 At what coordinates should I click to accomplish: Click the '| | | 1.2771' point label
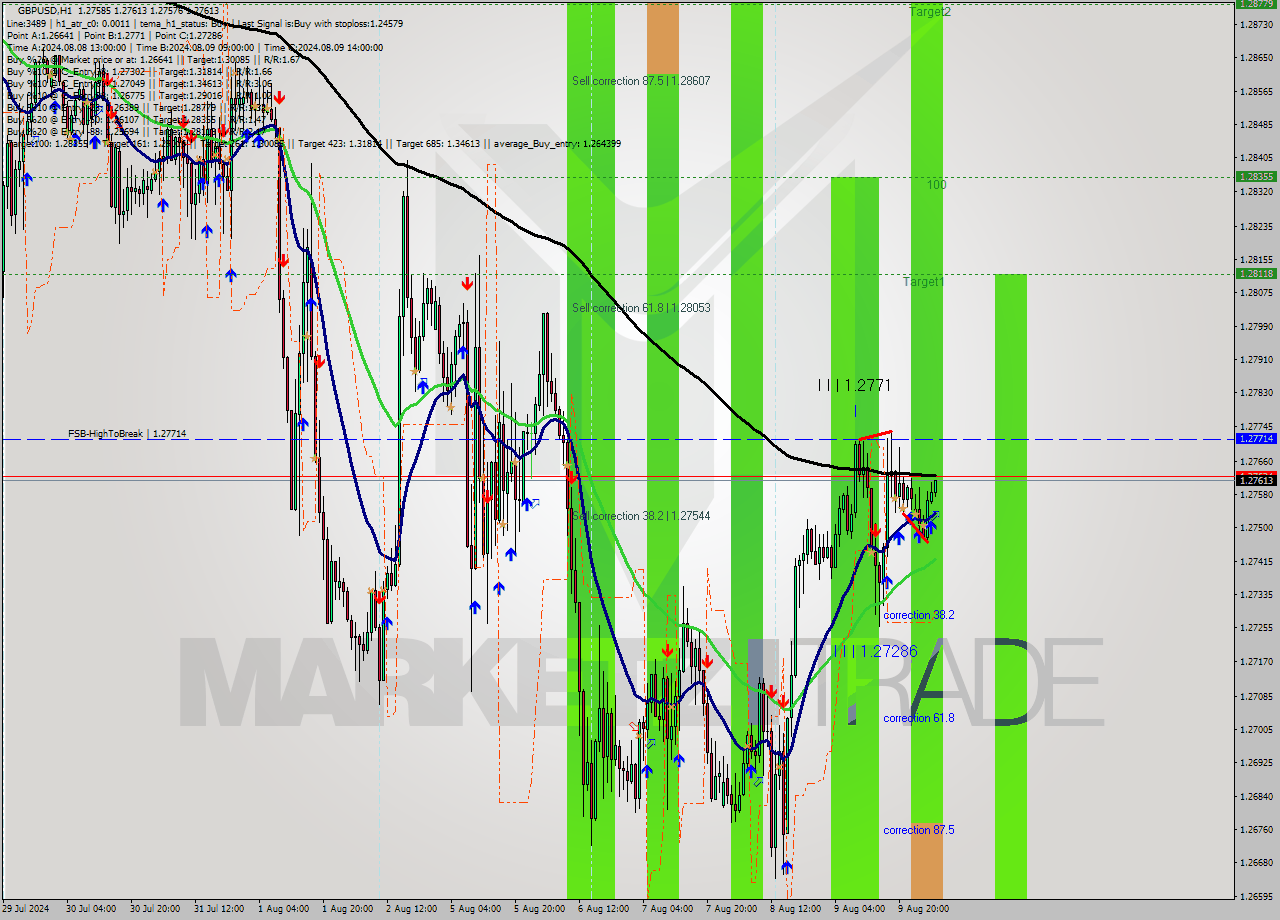[x=854, y=385]
